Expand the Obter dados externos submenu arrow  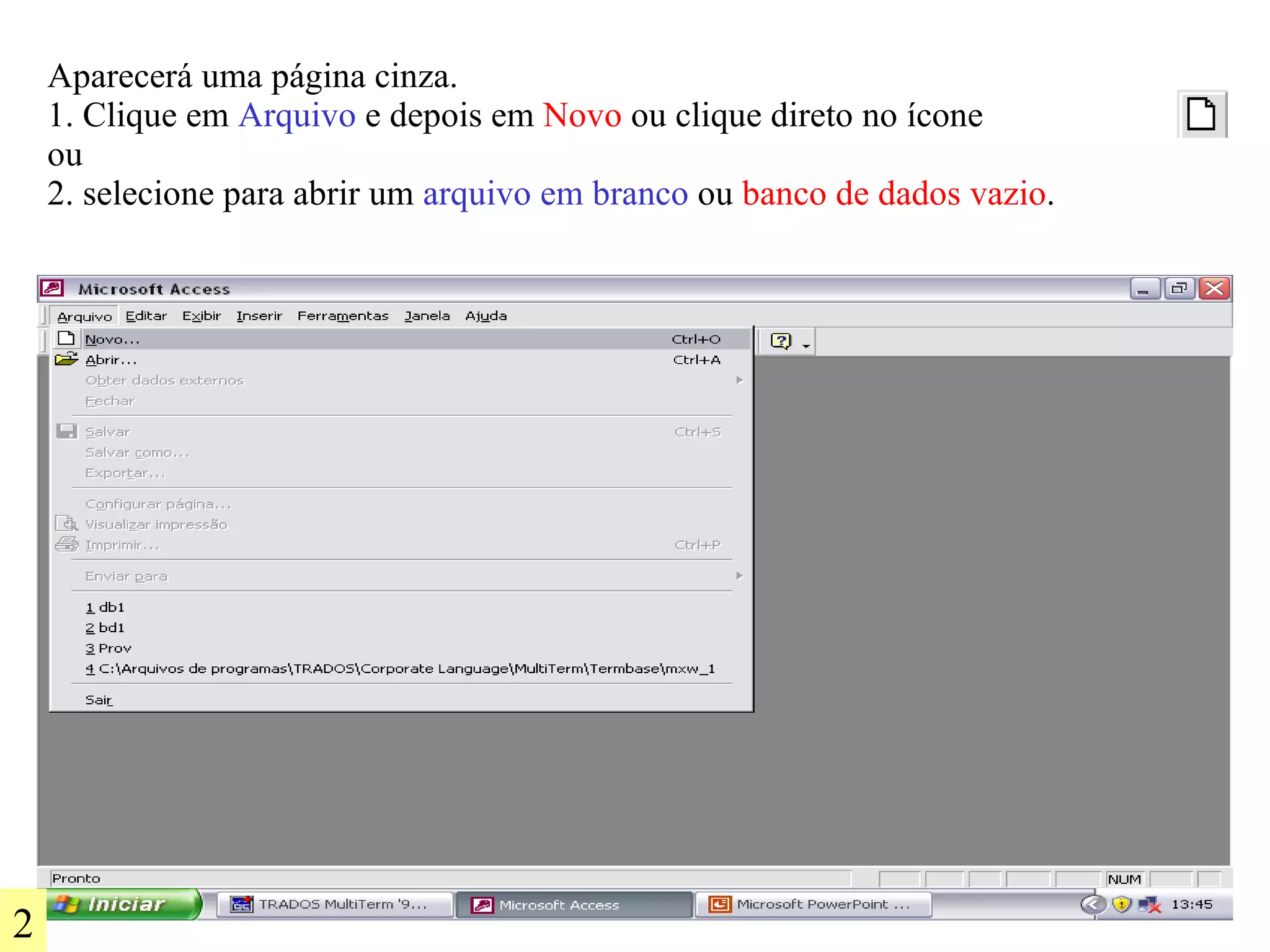pos(739,380)
